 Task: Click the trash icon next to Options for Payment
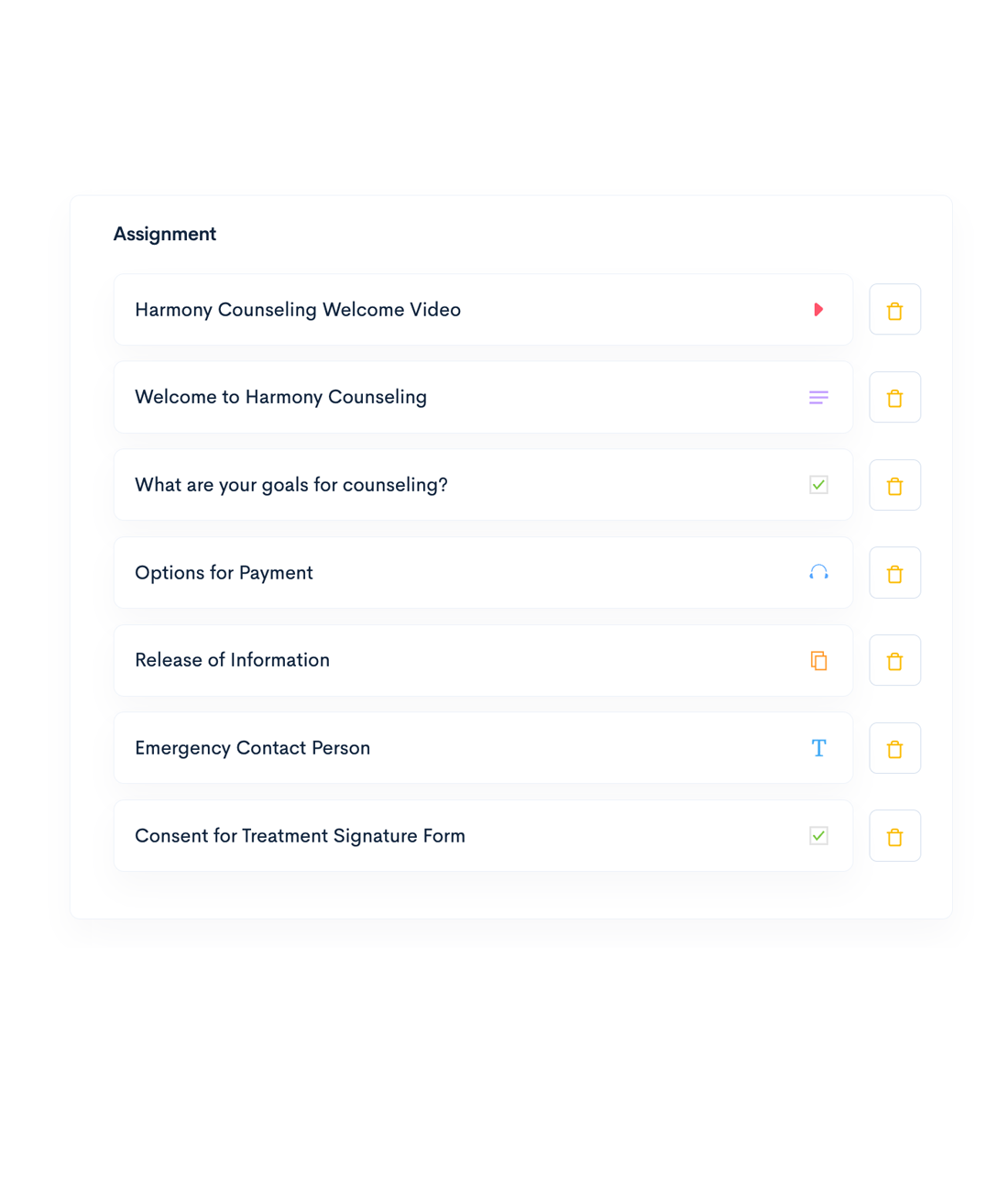(x=894, y=572)
